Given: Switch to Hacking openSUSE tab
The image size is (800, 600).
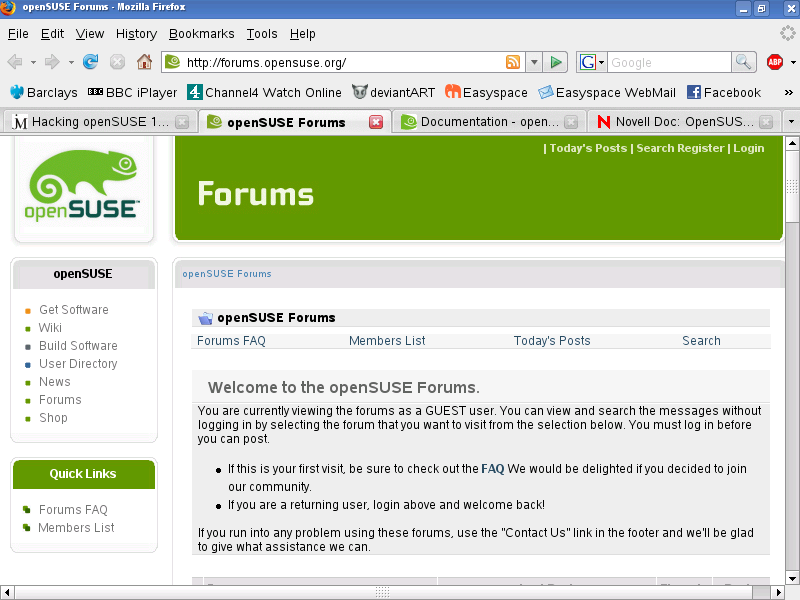Looking at the screenshot, I should [99, 122].
